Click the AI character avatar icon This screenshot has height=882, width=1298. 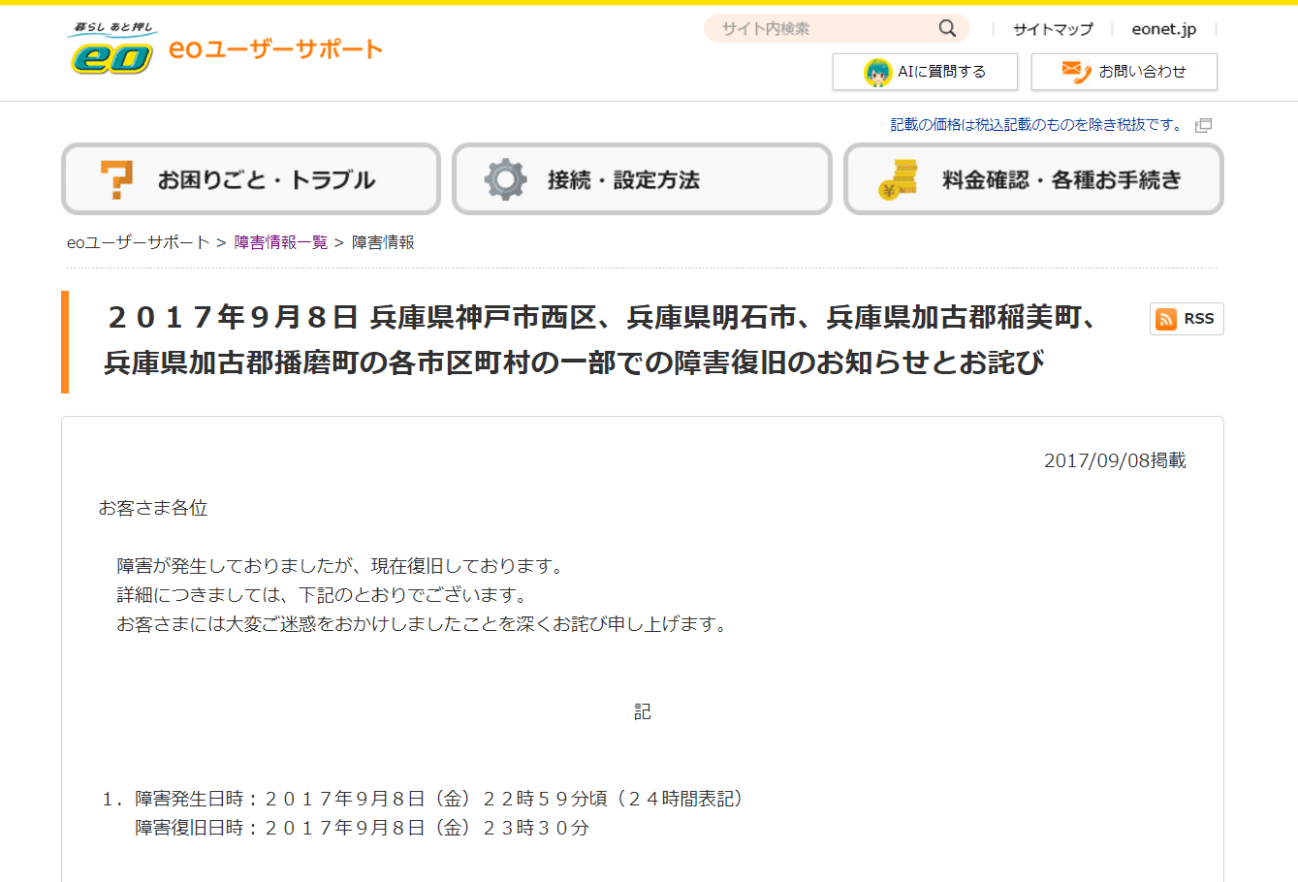pyautogui.click(x=878, y=72)
